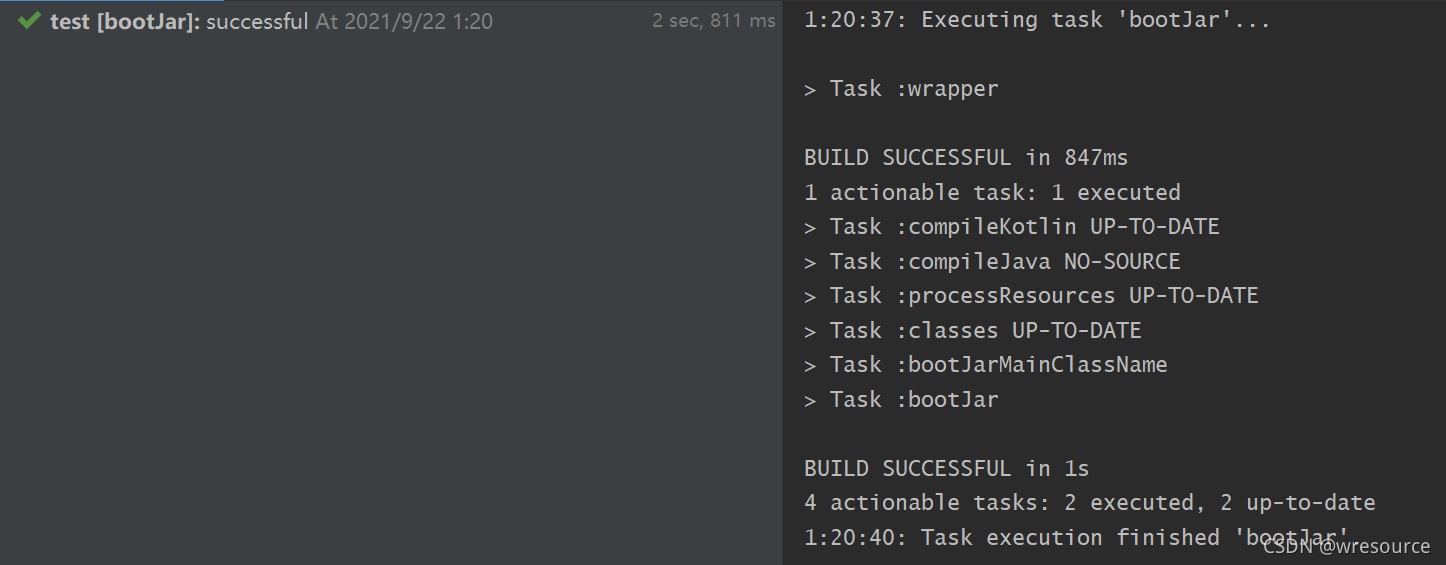Click the 'Task :wrapper' output line
The height and width of the screenshot is (565, 1446).
901,89
